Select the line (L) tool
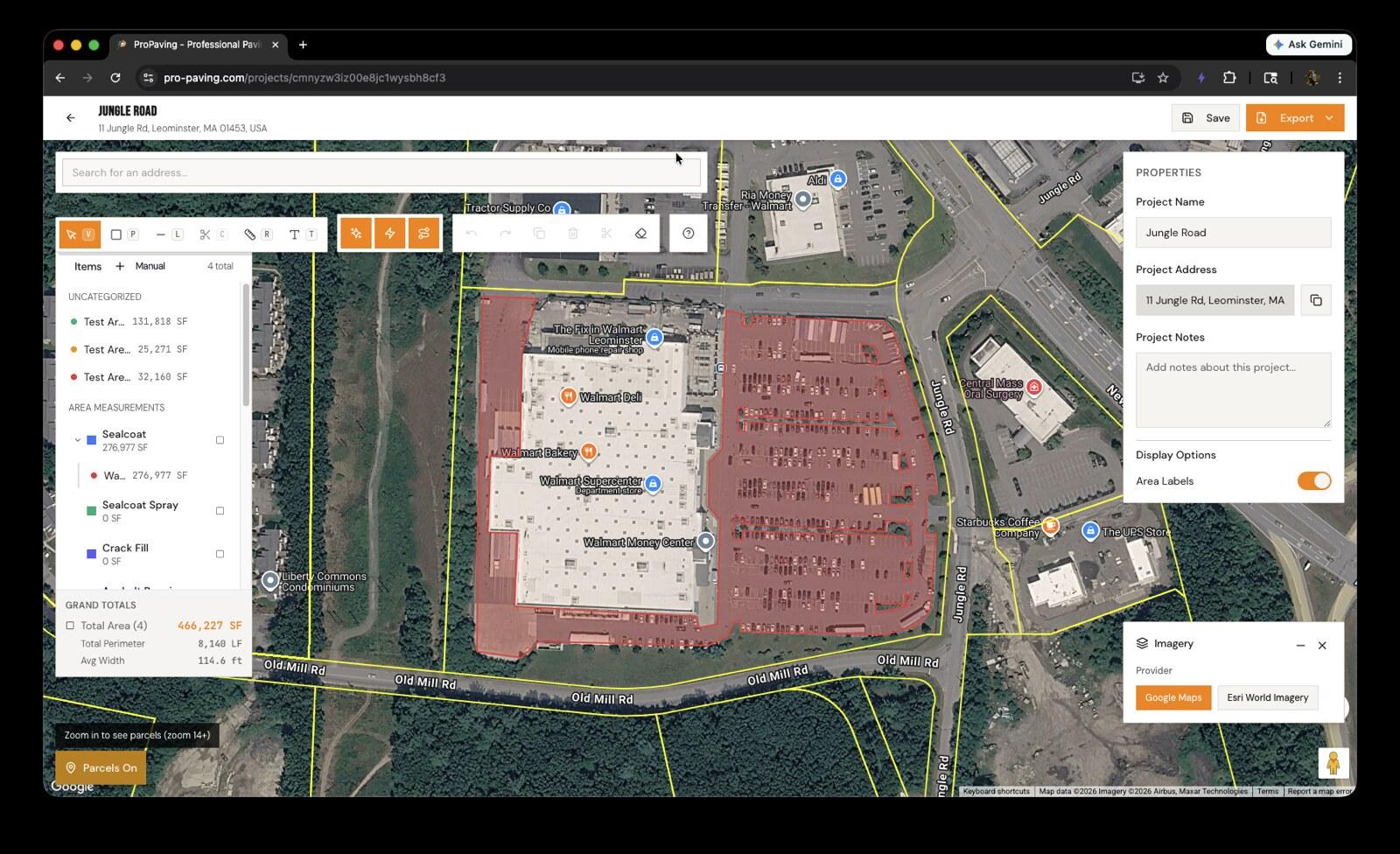Screen dimensions: 1400x854 click(169, 234)
